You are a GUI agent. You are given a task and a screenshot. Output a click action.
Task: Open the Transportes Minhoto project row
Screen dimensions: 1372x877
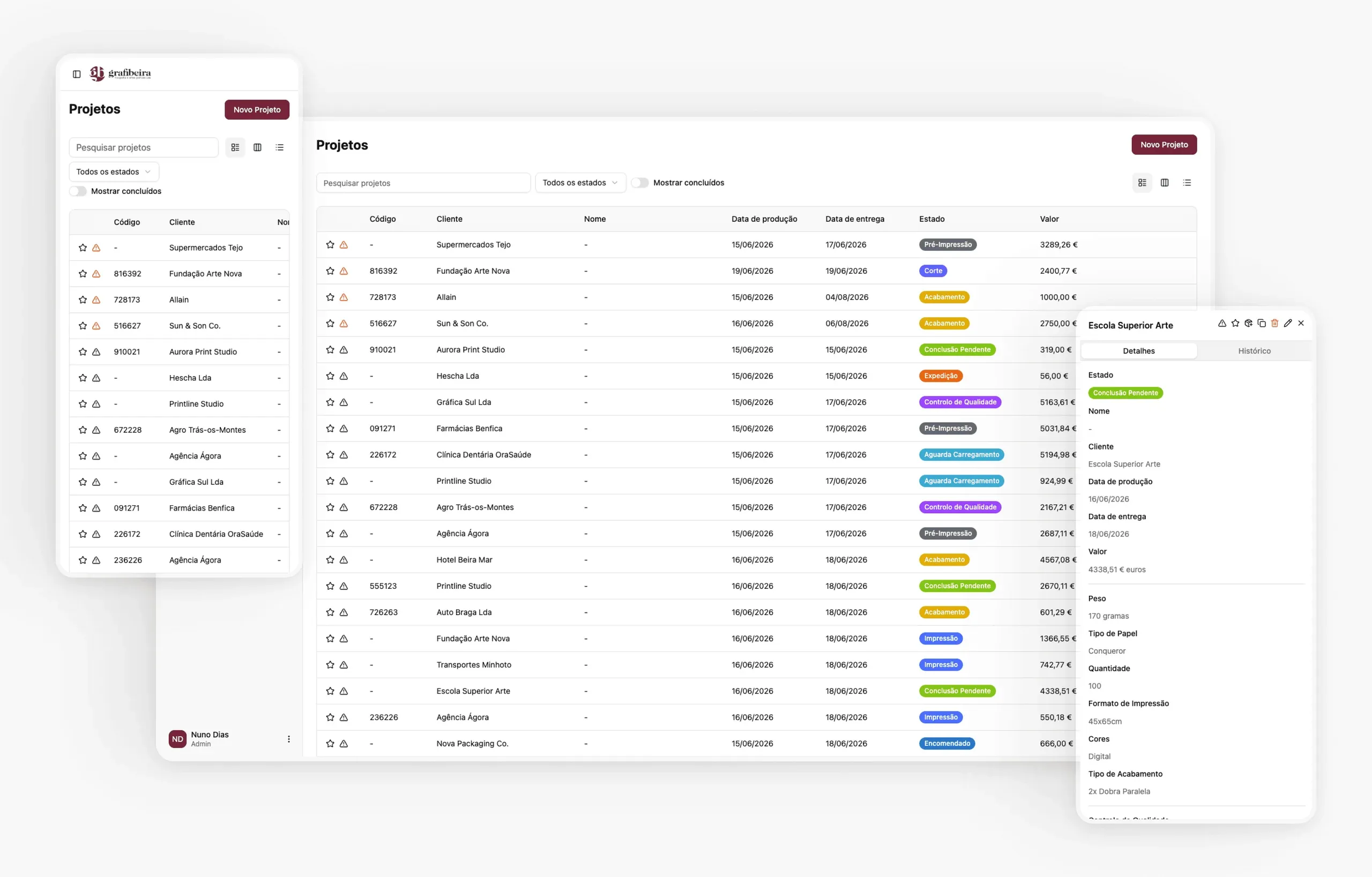[695, 665]
